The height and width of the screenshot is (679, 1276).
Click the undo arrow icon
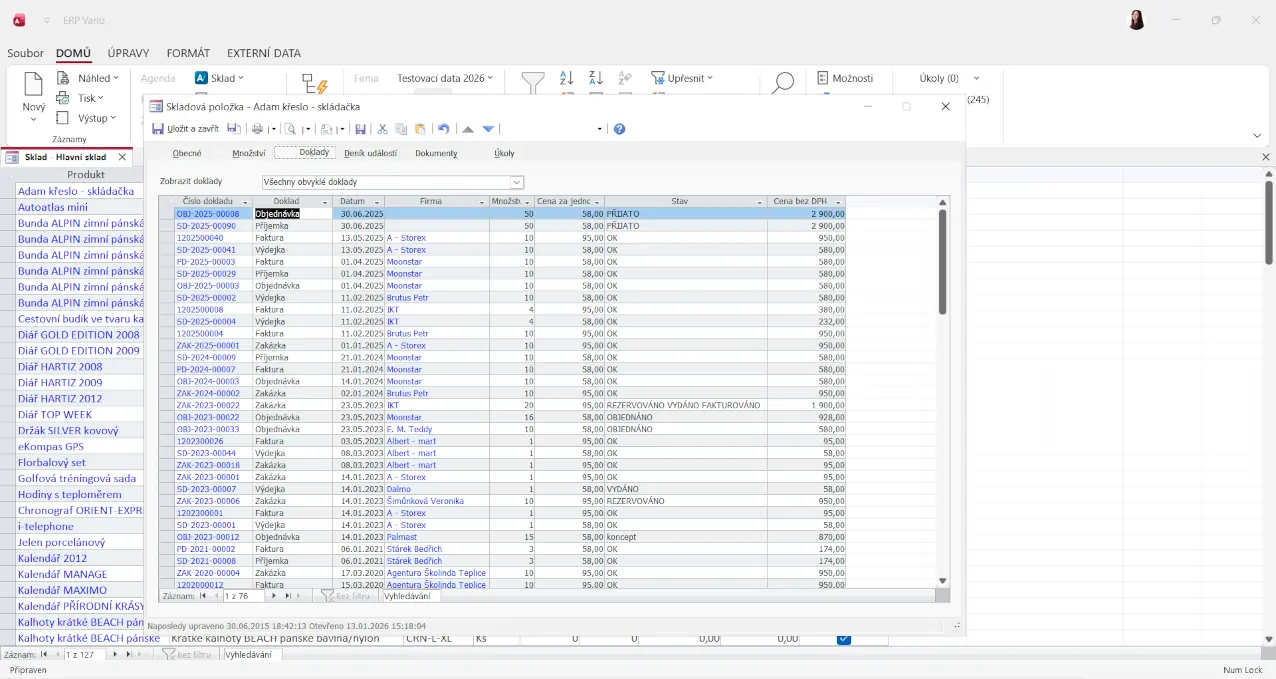[x=444, y=129]
